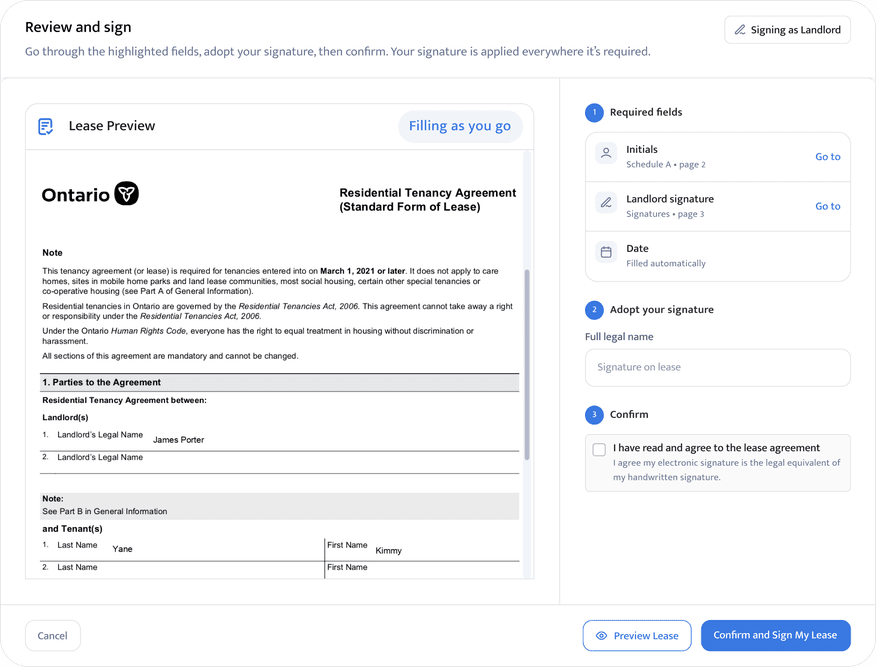Click the Ontario trillium logo

(x=127, y=193)
